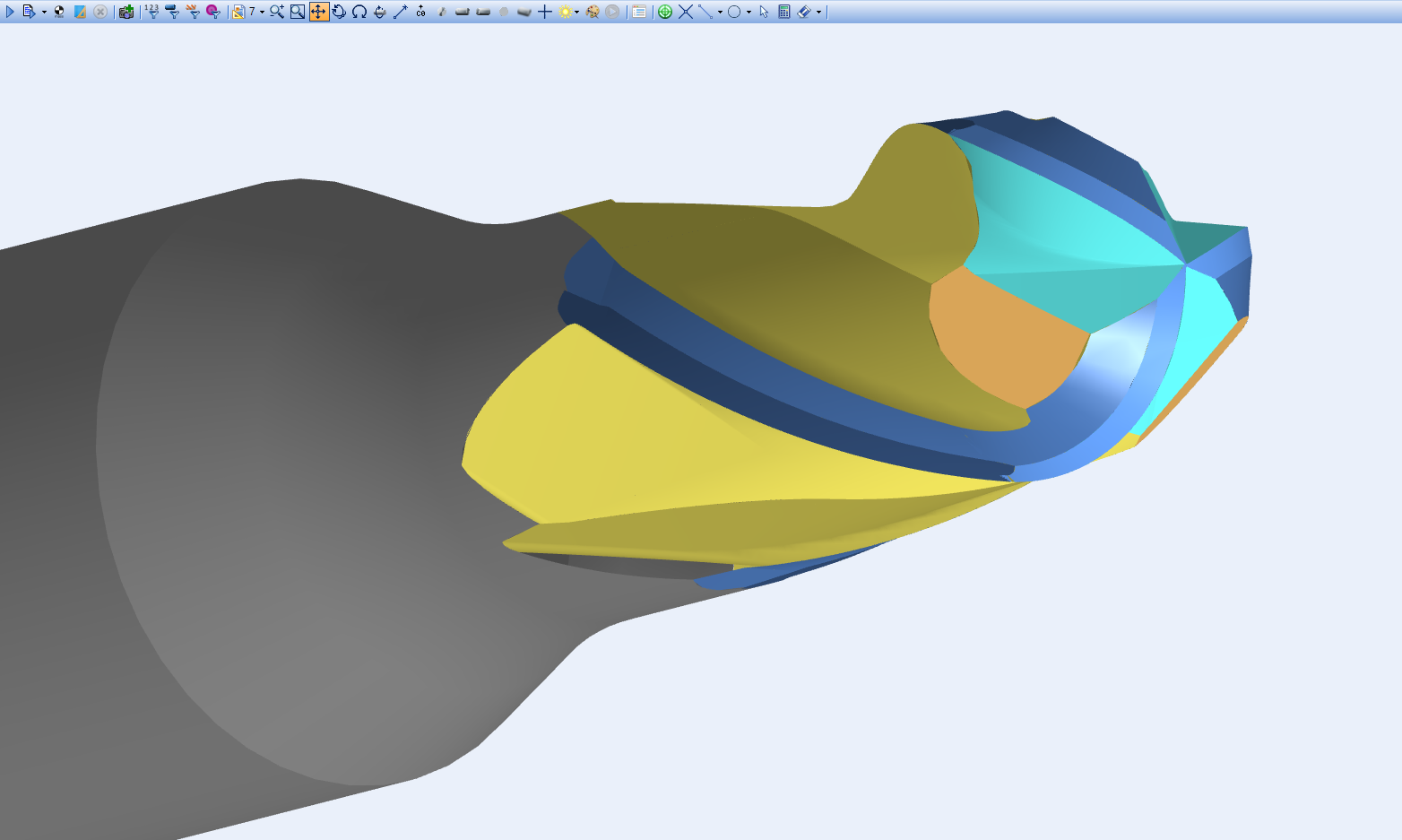The height and width of the screenshot is (840, 1402).
Task: Expand the circle measure tool dropdown
Action: (749, 13)
